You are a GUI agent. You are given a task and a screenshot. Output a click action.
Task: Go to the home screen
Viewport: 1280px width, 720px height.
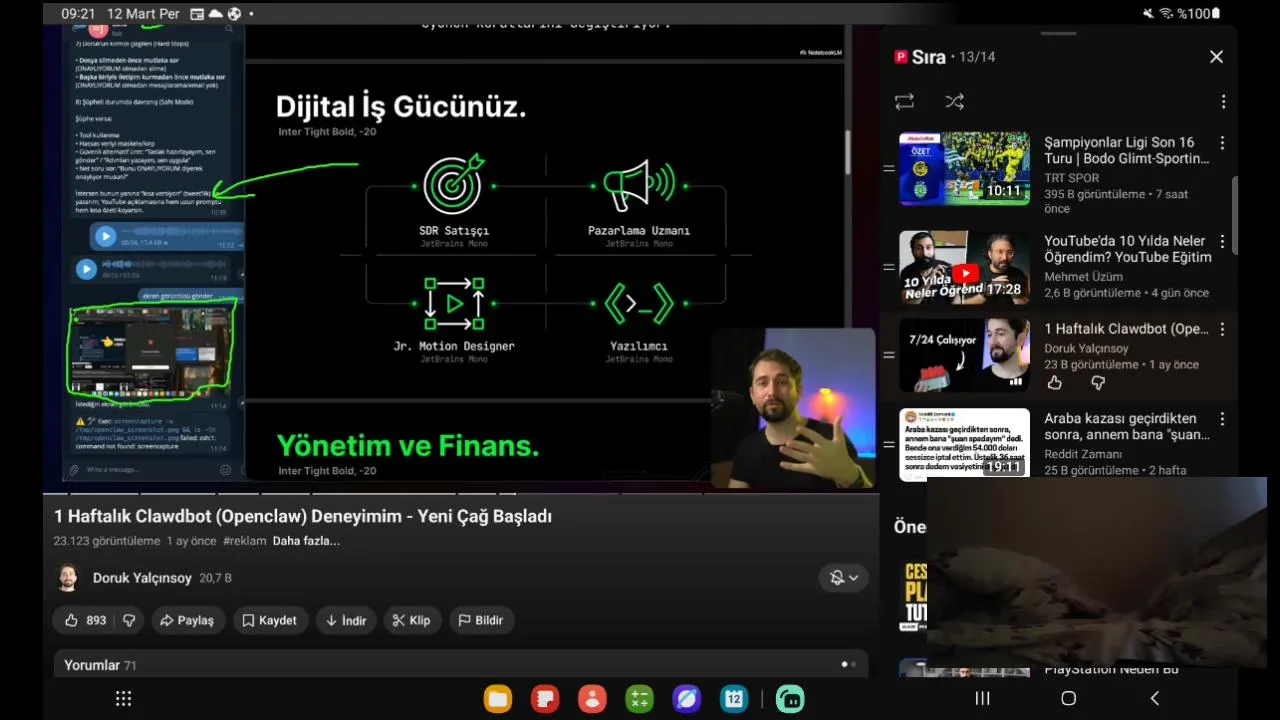coord(1068,699)
